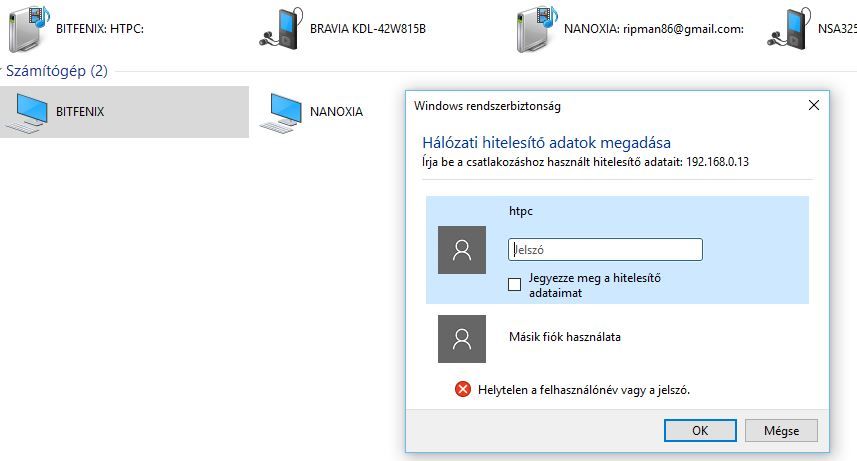This screenshot has width=857, height=461.
Task: Click the BITFENIX computer name text
Action: (80, 112)
